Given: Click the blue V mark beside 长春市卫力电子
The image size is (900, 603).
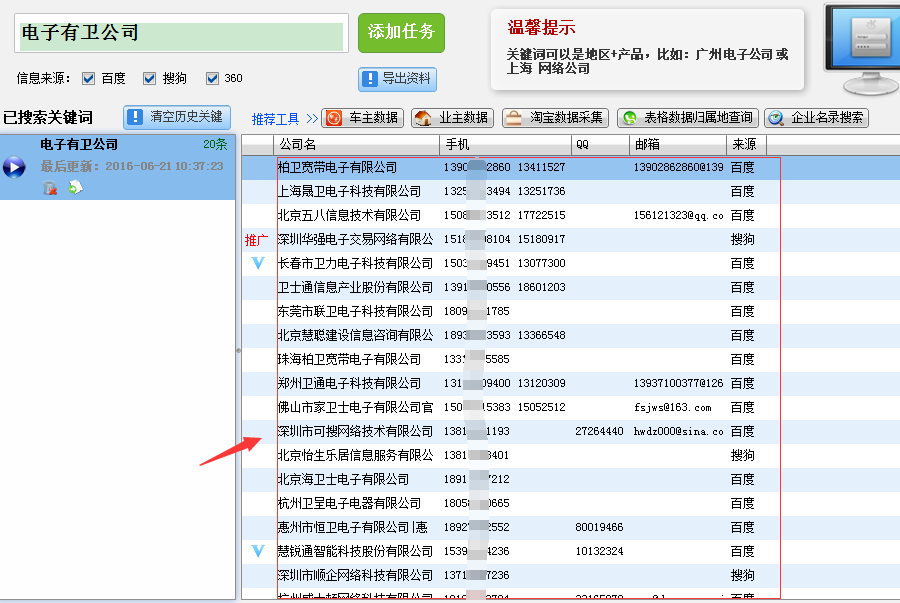Looking at the screenshot, I should [258, 263].
